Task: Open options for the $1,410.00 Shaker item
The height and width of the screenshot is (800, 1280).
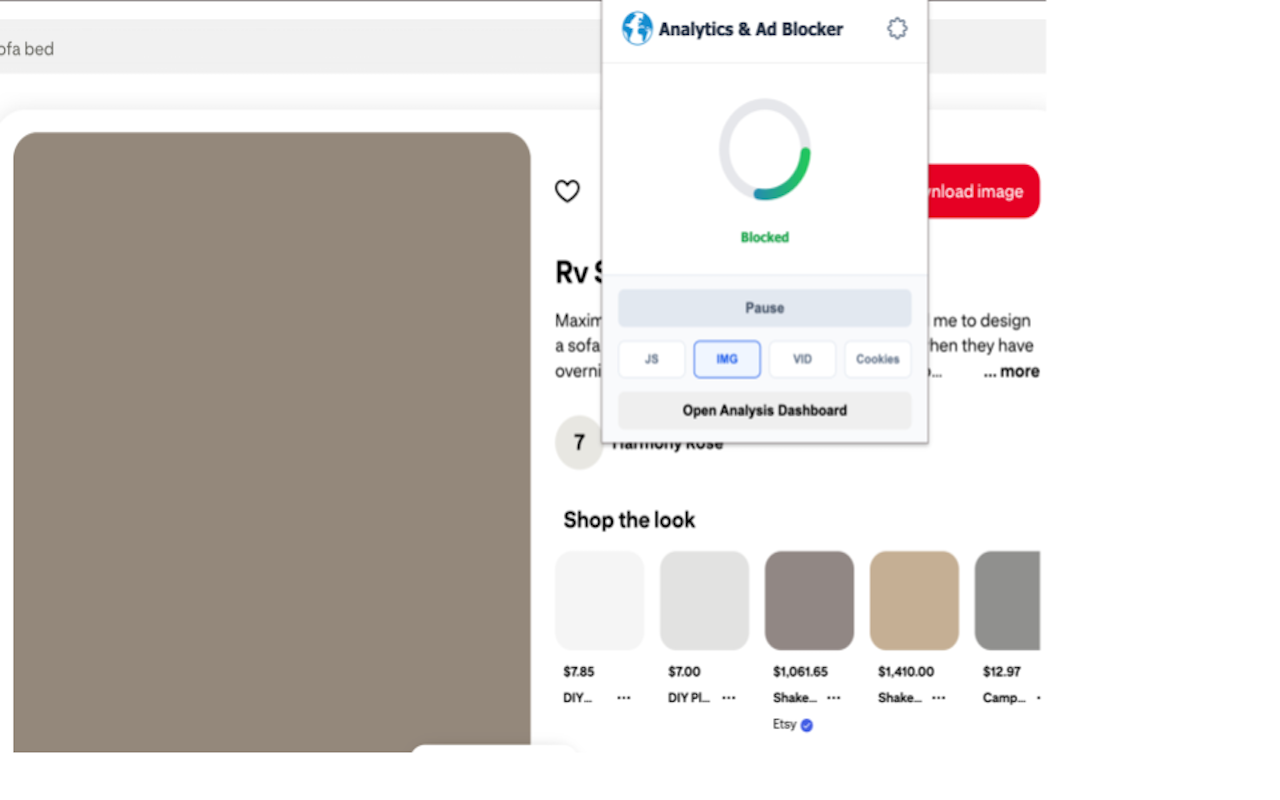Action: click(x=939, y=698)
